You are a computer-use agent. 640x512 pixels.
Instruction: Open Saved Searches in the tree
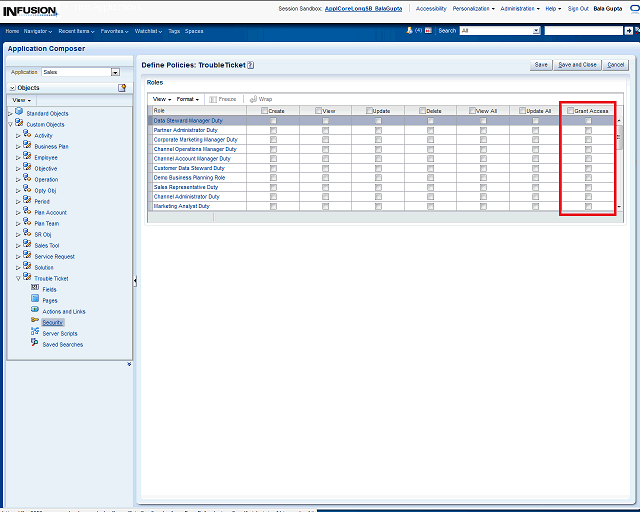pyautogui.click(x=62, y=344)
